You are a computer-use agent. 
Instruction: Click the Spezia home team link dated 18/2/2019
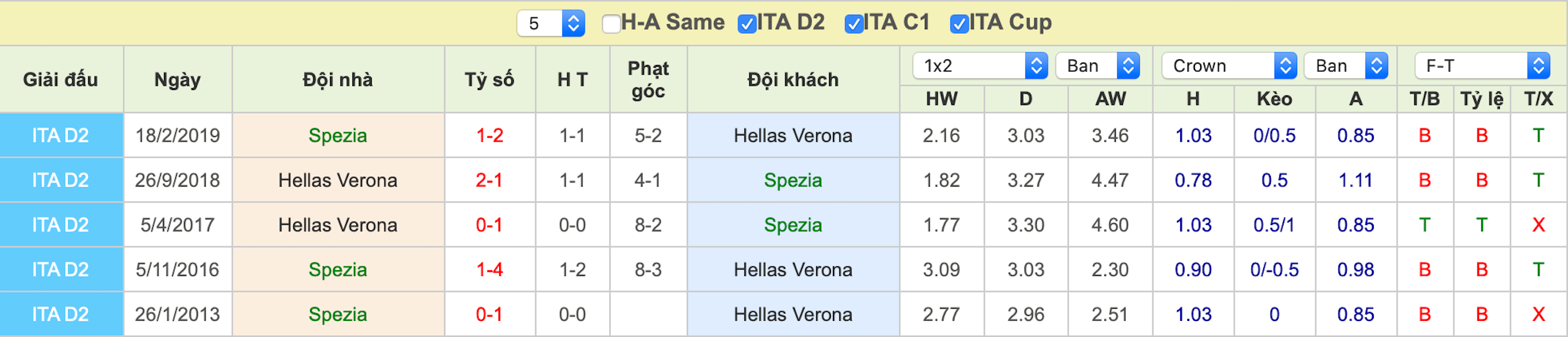pos(338,136)
